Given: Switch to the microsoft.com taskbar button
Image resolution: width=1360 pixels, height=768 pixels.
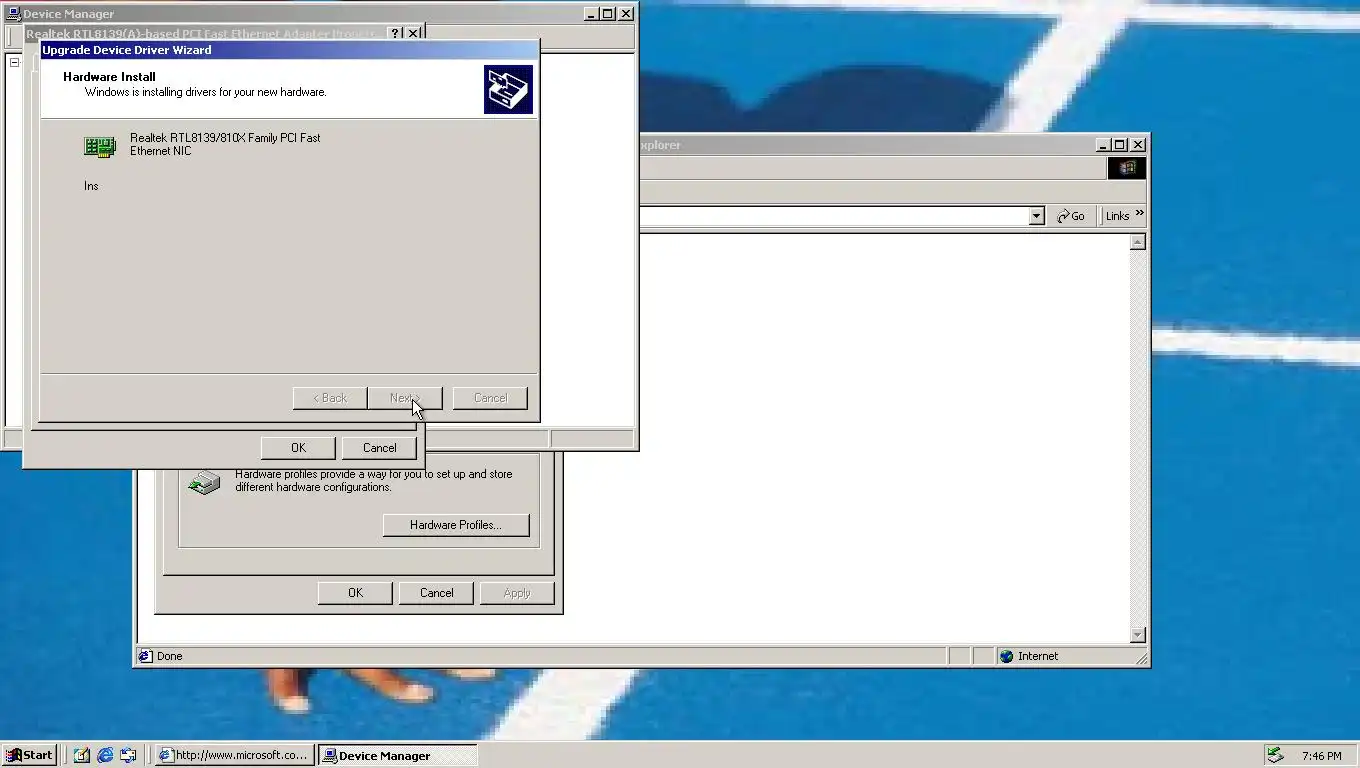Looking at the screenshot, I should [235, 755].
